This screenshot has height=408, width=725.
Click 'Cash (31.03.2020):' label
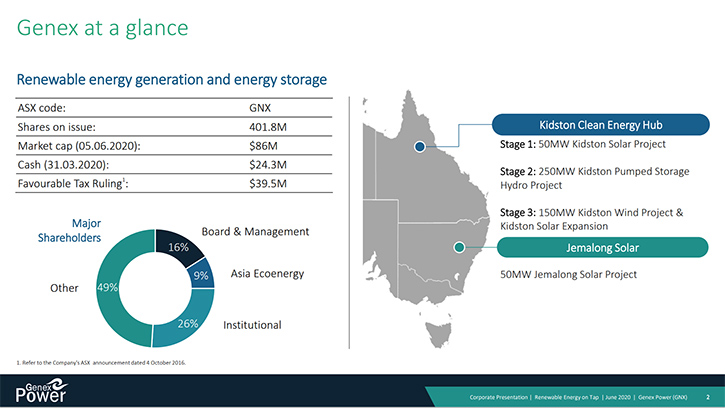(x=63, y=165)
